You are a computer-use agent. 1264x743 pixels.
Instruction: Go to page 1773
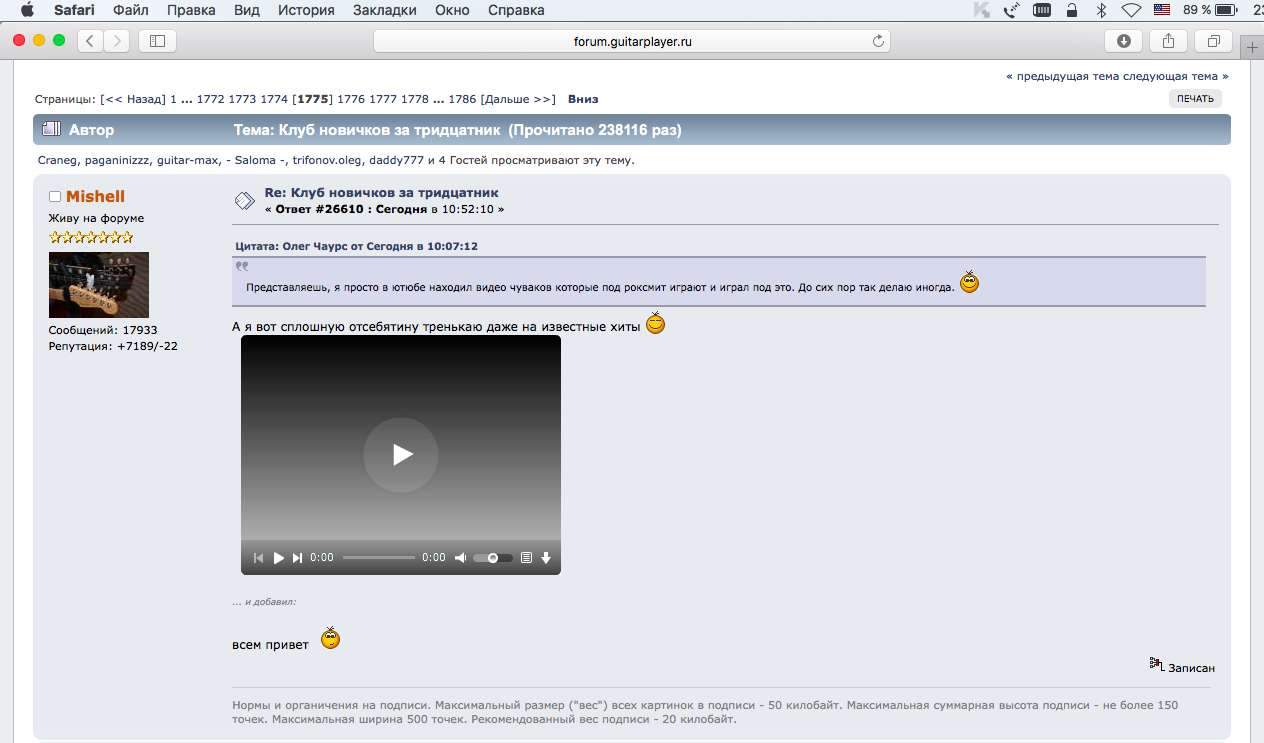click(x=242, y=99)
